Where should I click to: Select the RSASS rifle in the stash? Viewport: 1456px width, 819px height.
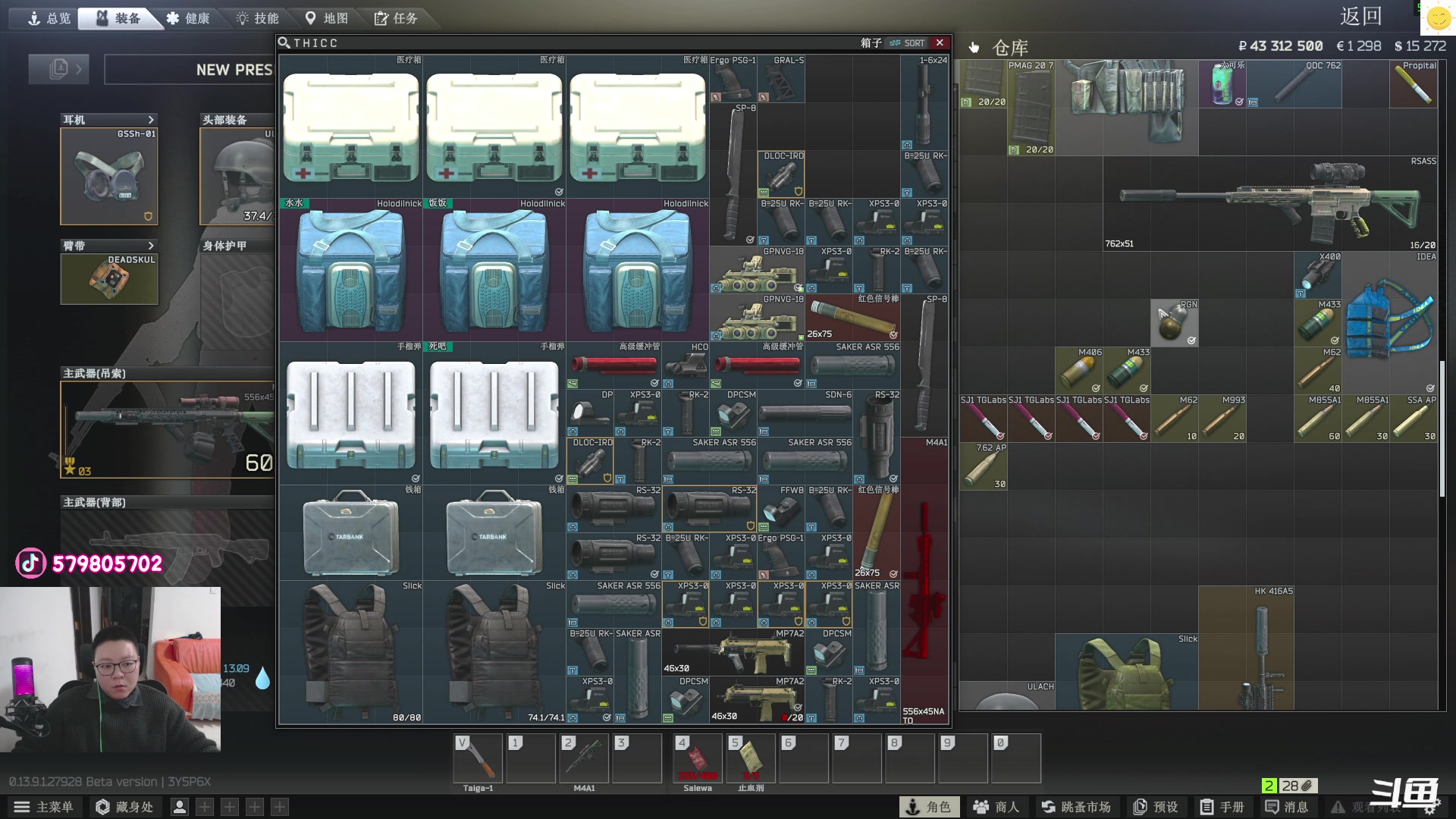pyautogui.click(x=1270, y=204)
